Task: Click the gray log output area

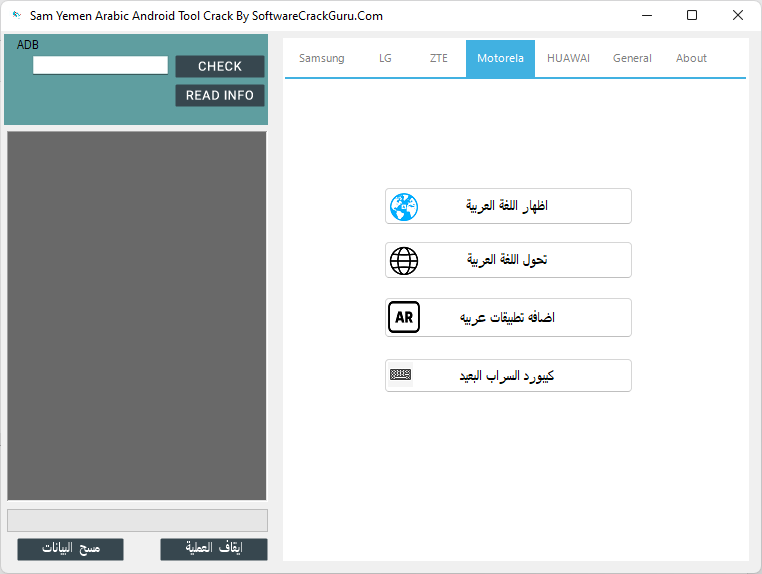Action: [x=137, y=315]
